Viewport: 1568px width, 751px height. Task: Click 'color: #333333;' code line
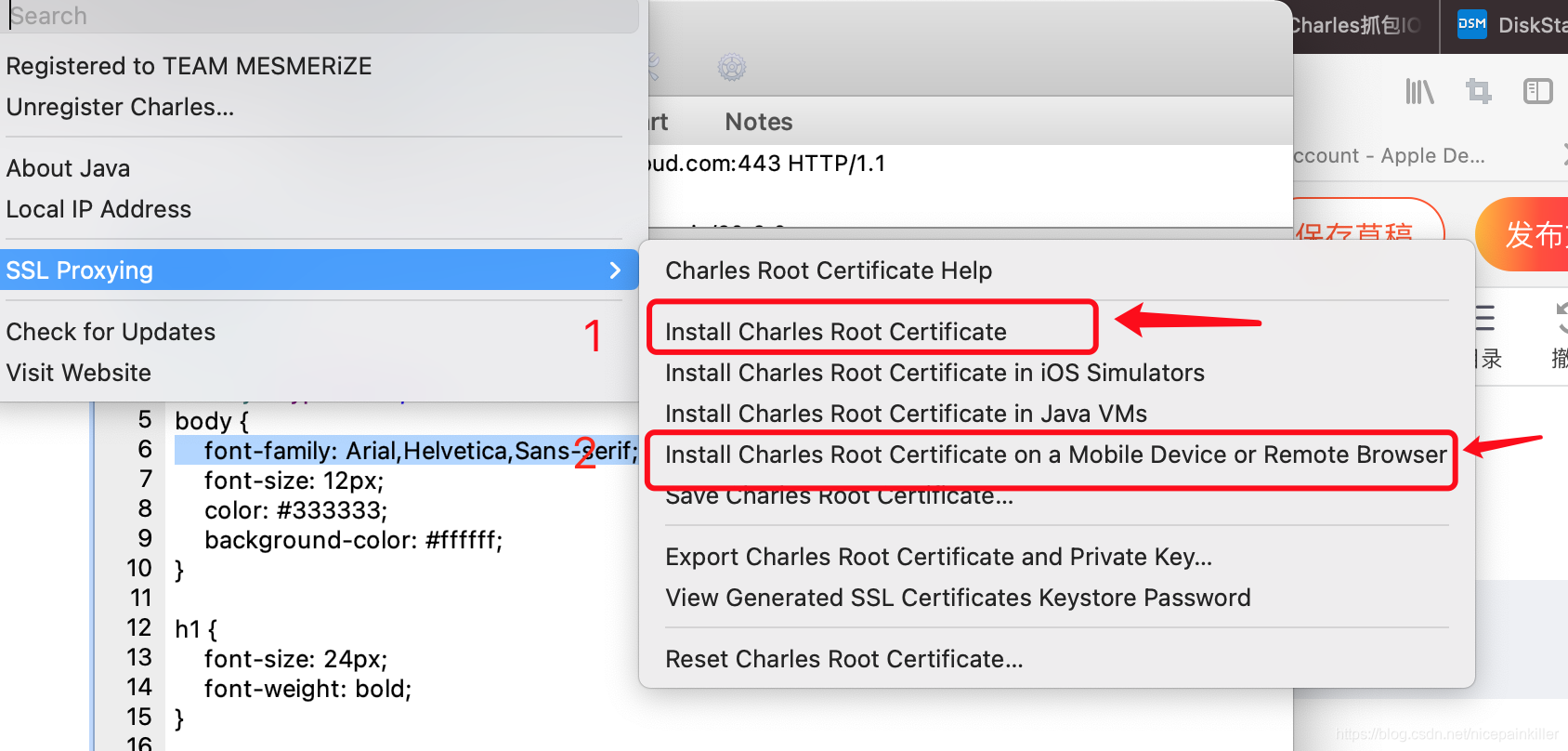[295, 510]
